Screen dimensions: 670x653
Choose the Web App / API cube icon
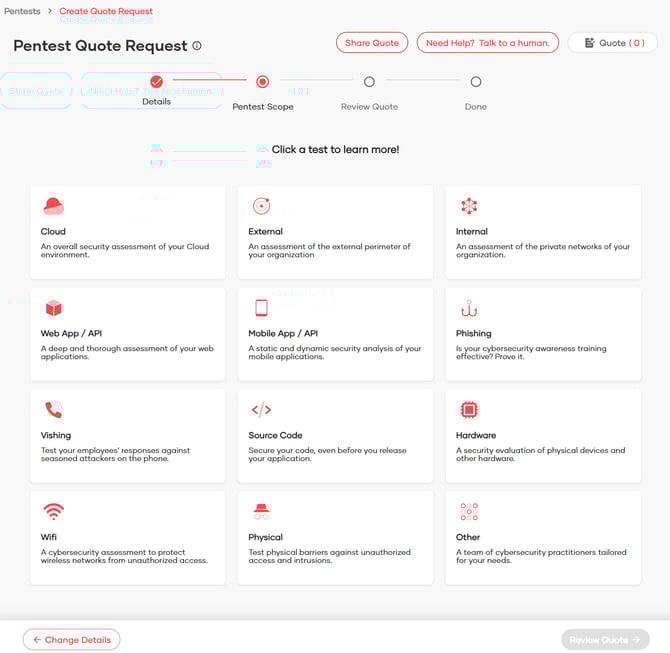click(x=53, y=308)
